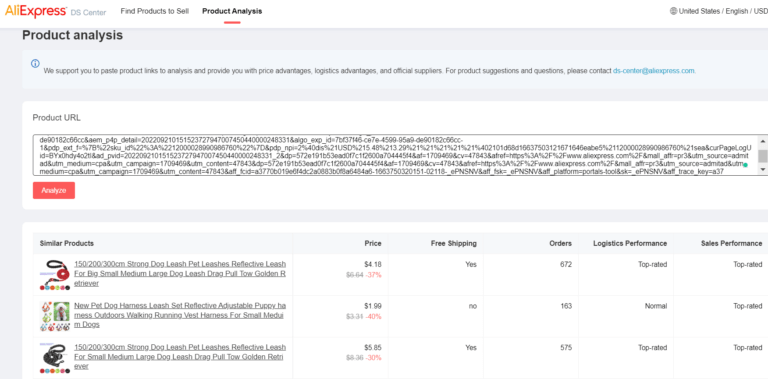Select the Product Analysis tab

point(232,11)
